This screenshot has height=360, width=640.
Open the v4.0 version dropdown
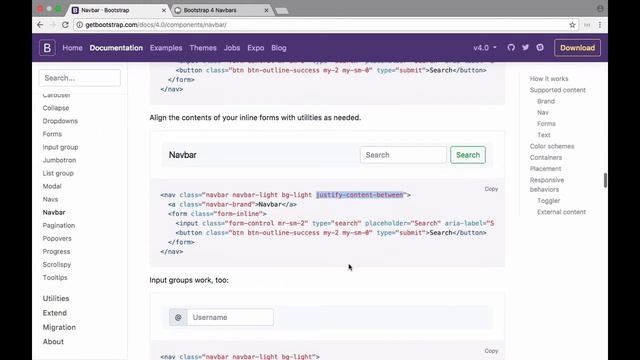[x=485, y=48]
